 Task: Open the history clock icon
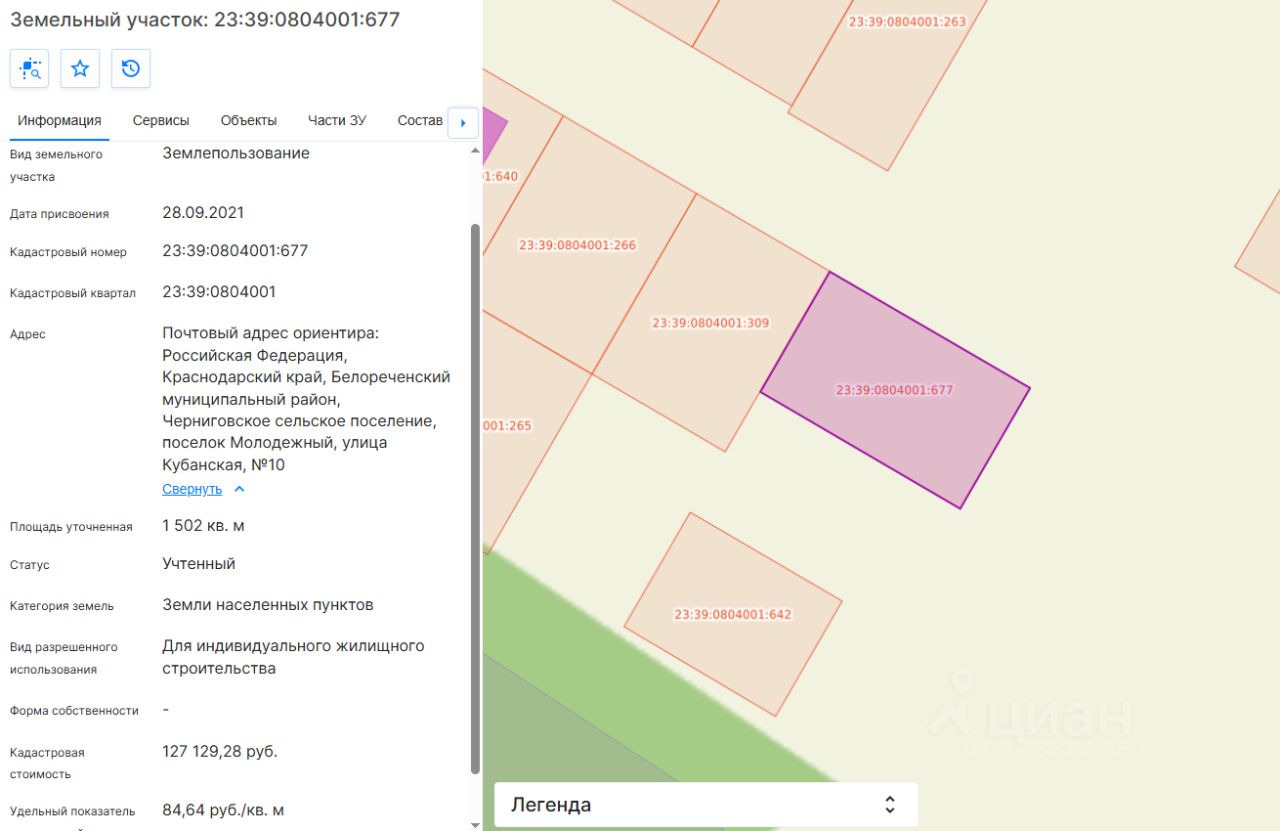pyautogui.click(x=131, y=69)
